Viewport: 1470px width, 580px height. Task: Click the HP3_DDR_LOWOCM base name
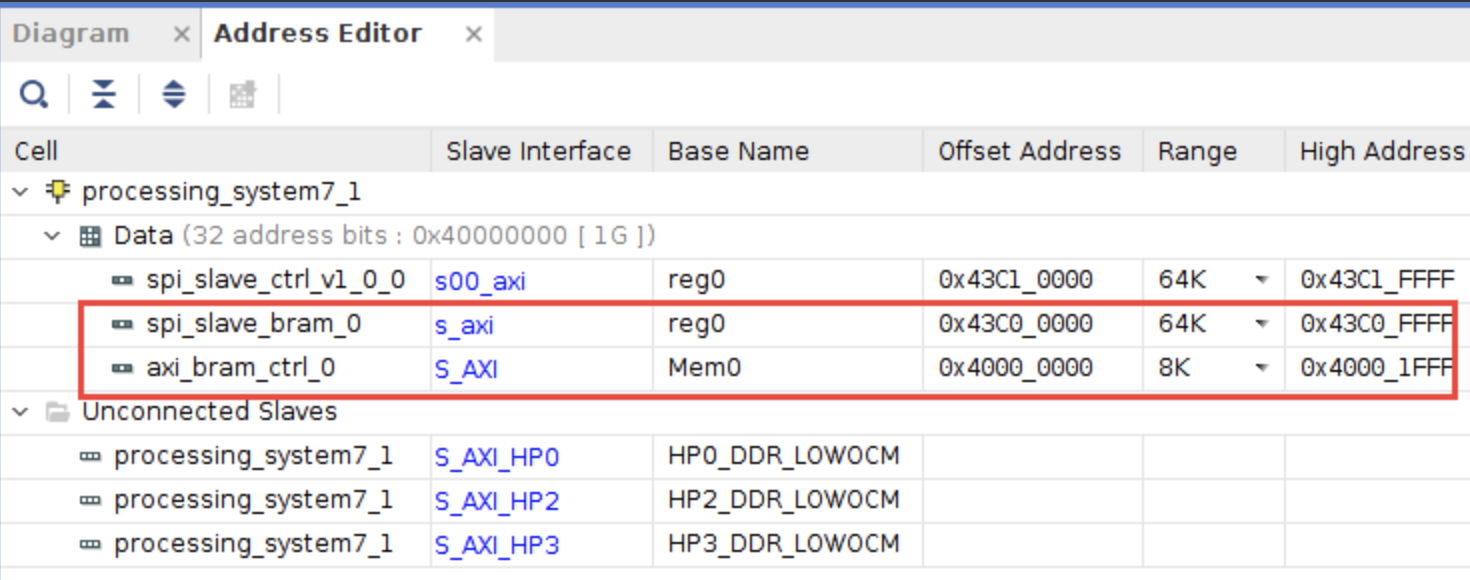pyautogui.click(x=784, y=544)
